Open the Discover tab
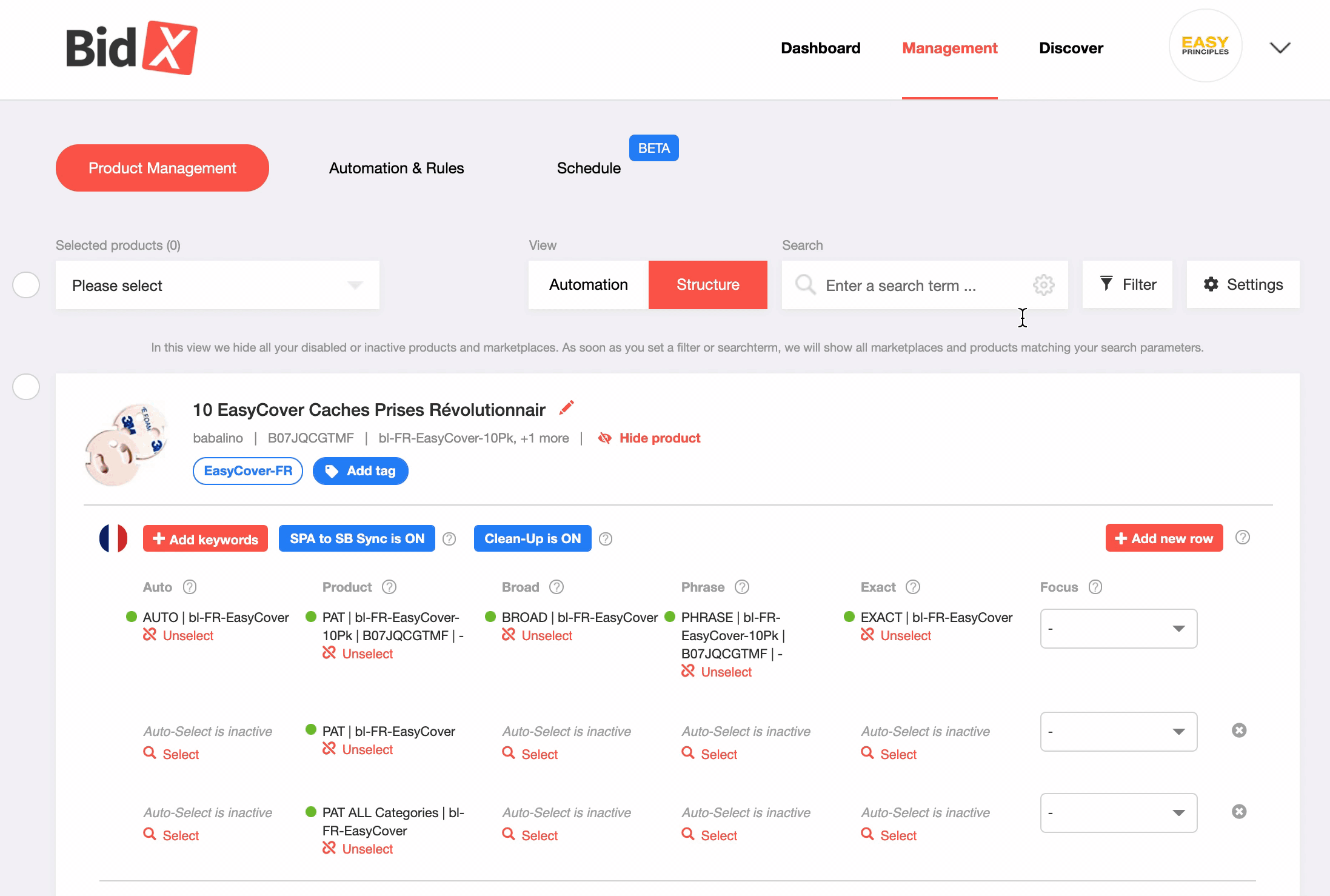This screenshot has height=896, width=1330. (1071, 48)
